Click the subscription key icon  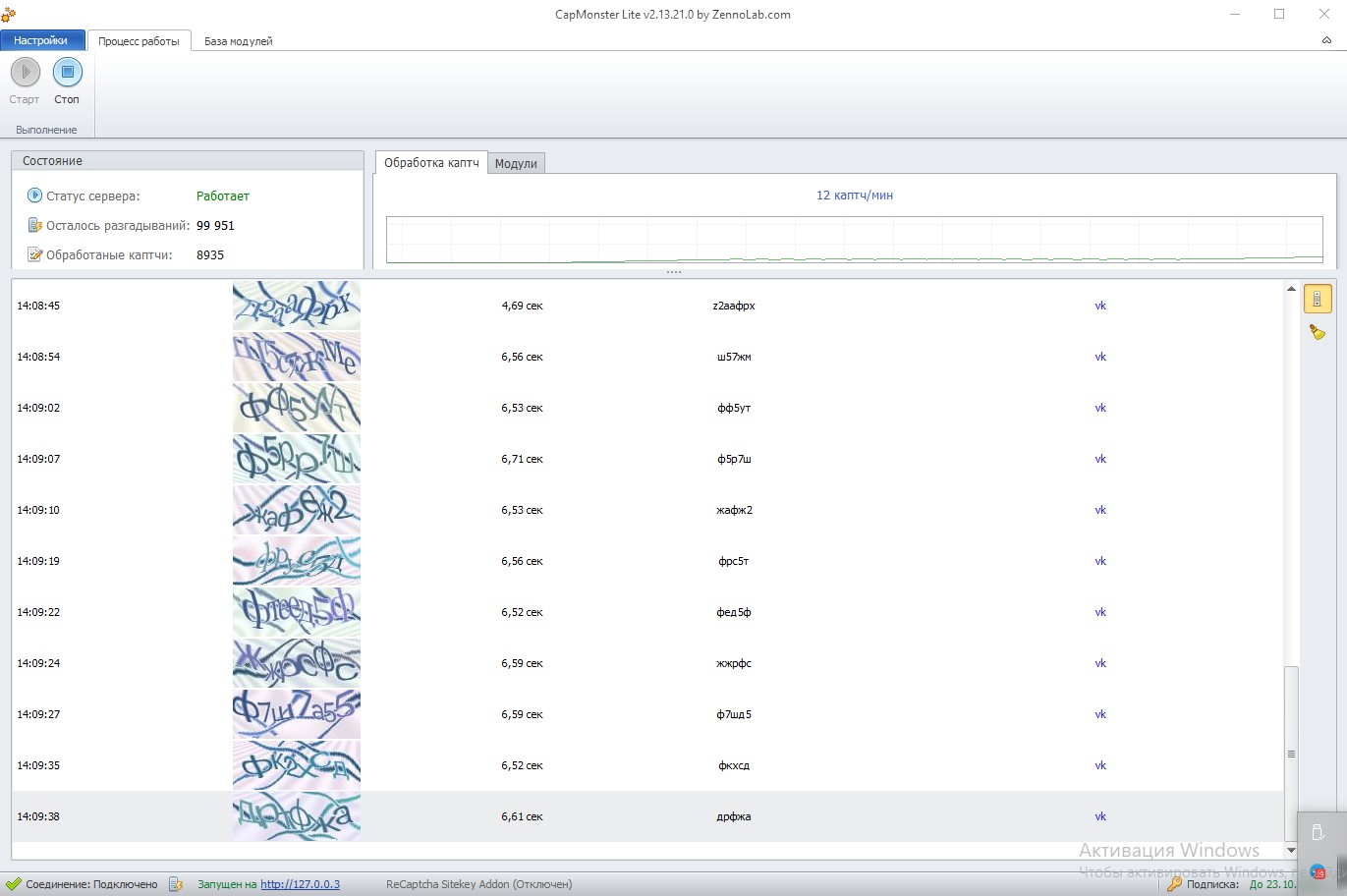[1173, 884]
